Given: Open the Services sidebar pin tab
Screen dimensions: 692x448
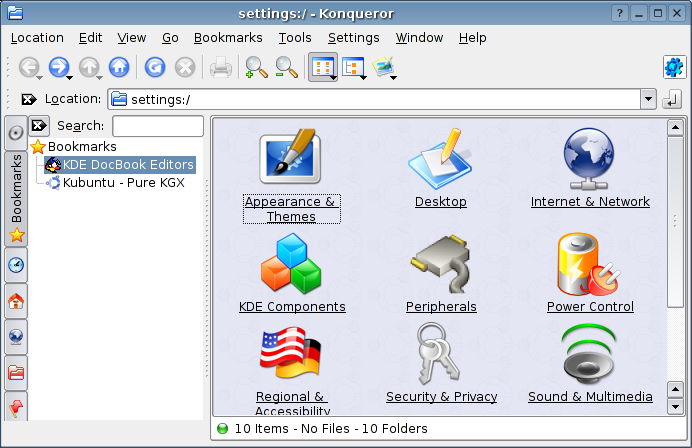Looking at the screenshot, I should pos(16,407).
